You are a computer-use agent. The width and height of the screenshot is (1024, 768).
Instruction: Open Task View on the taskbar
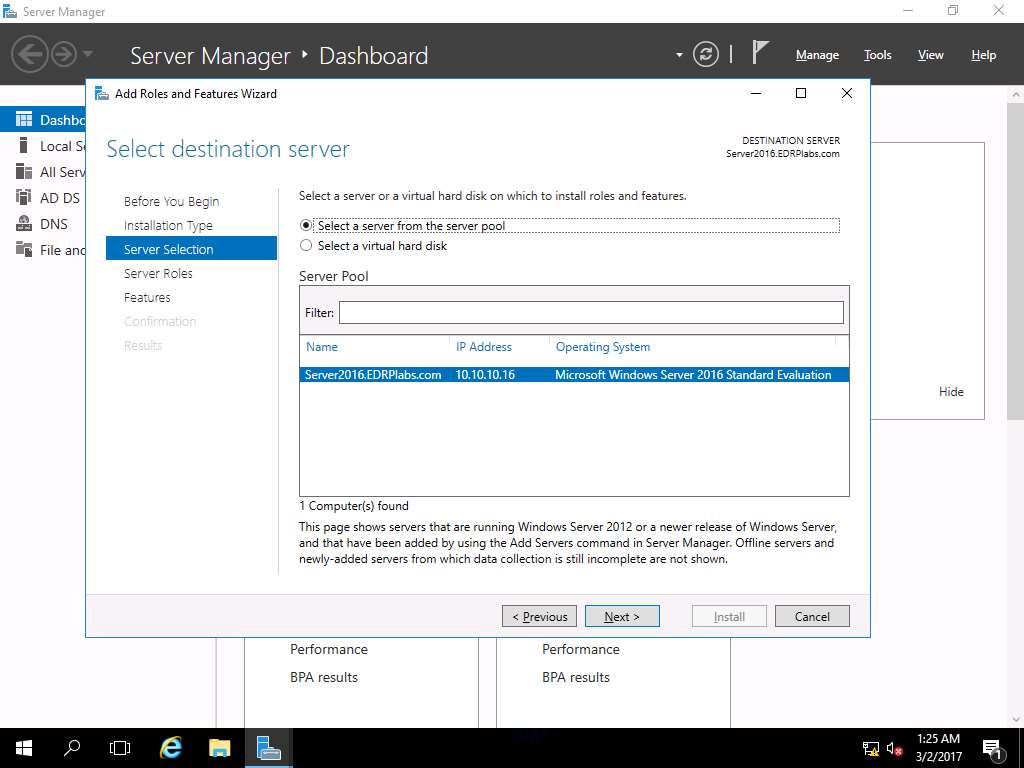click(x=120, y=748)
